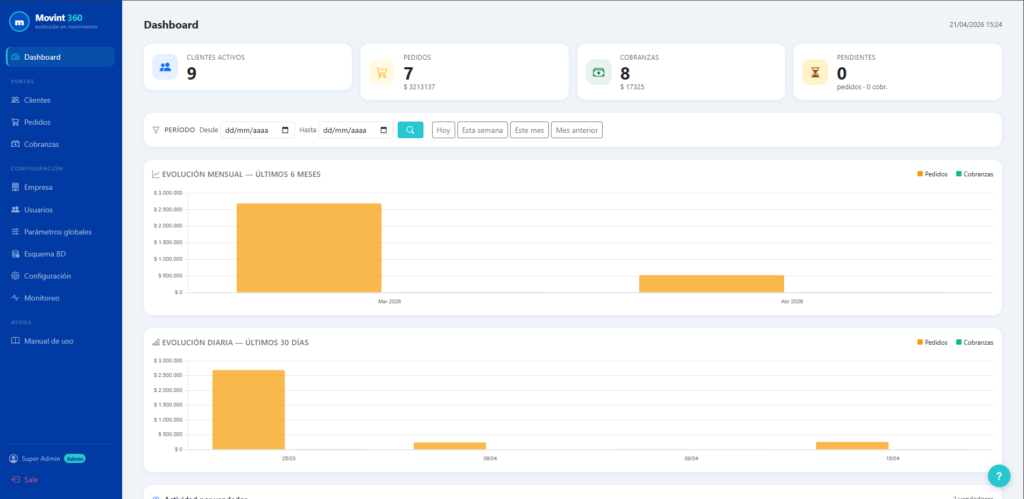The image size is (1024, 499).
Task: Toggle Pedidos legend in daily chart
Action: click(934, 342)
